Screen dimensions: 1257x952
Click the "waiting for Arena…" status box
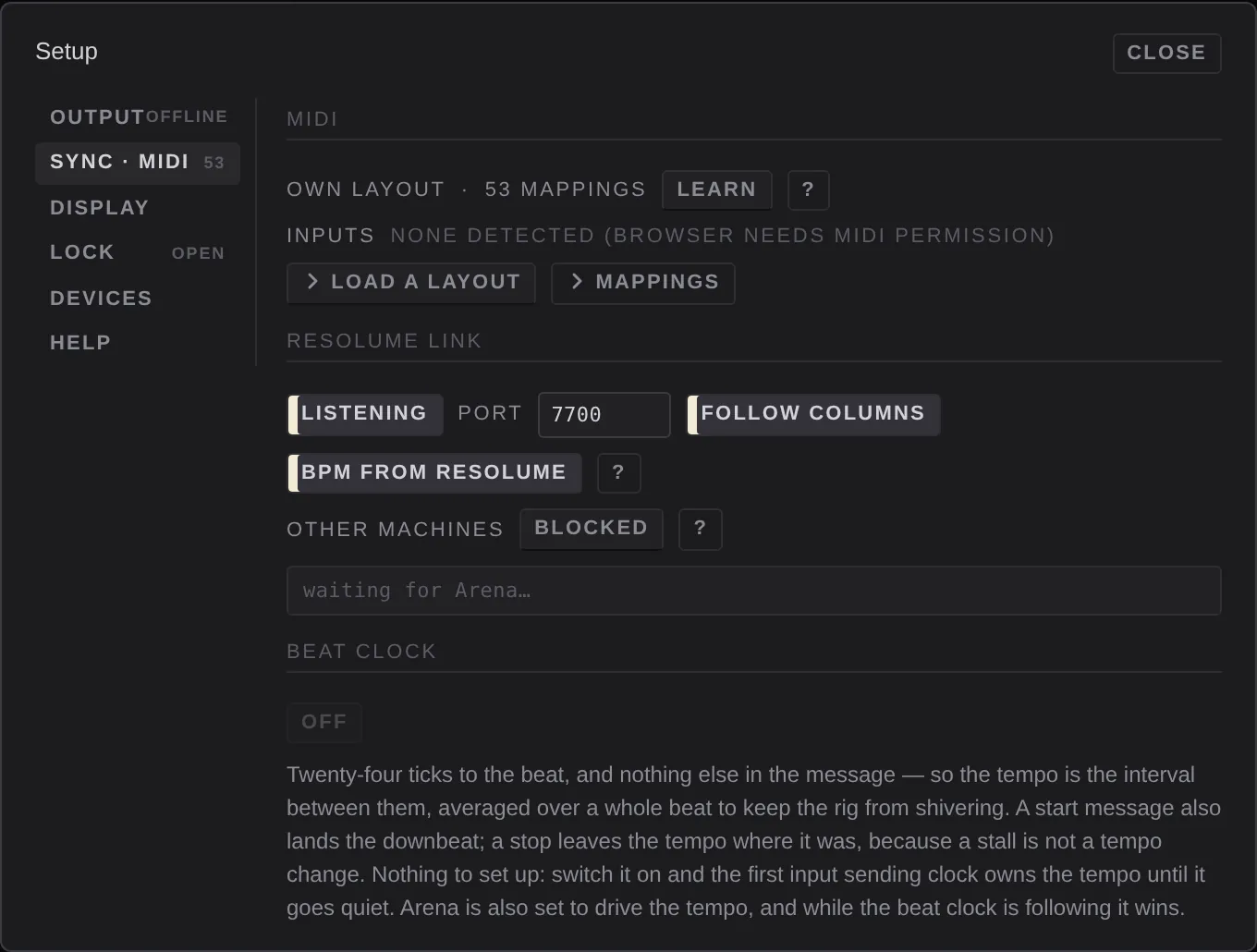coord(754,591)
